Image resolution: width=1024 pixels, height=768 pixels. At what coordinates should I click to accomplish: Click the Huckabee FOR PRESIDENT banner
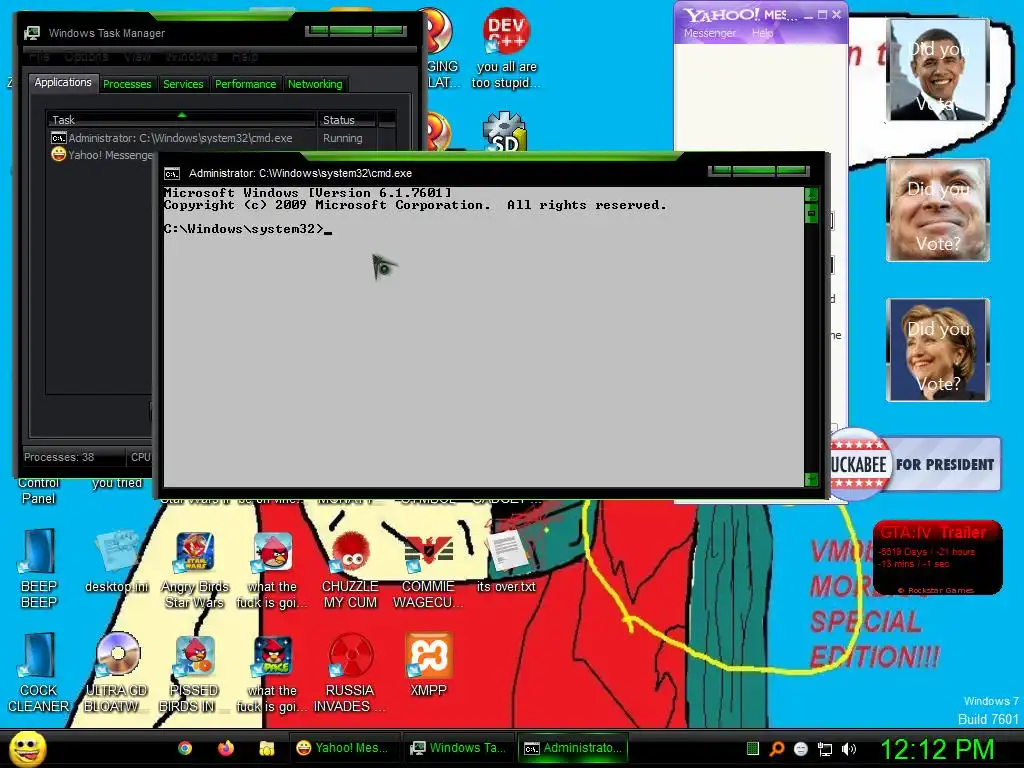(916, 464)
